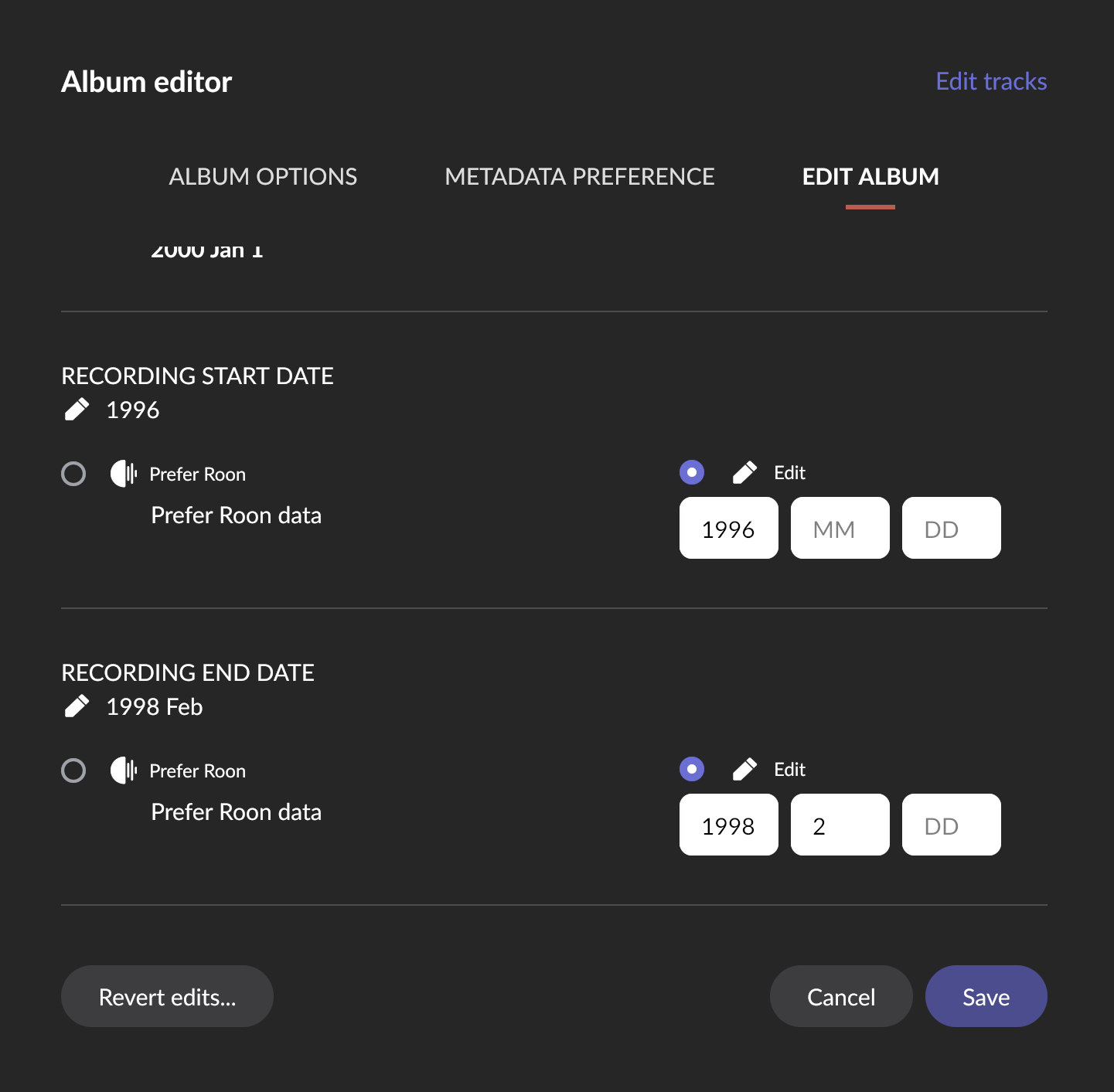Click Roon logo icon under Recording Start Date
Image resolution: width=1114 pixels, height=1092 pixels.
click(123, 474)
